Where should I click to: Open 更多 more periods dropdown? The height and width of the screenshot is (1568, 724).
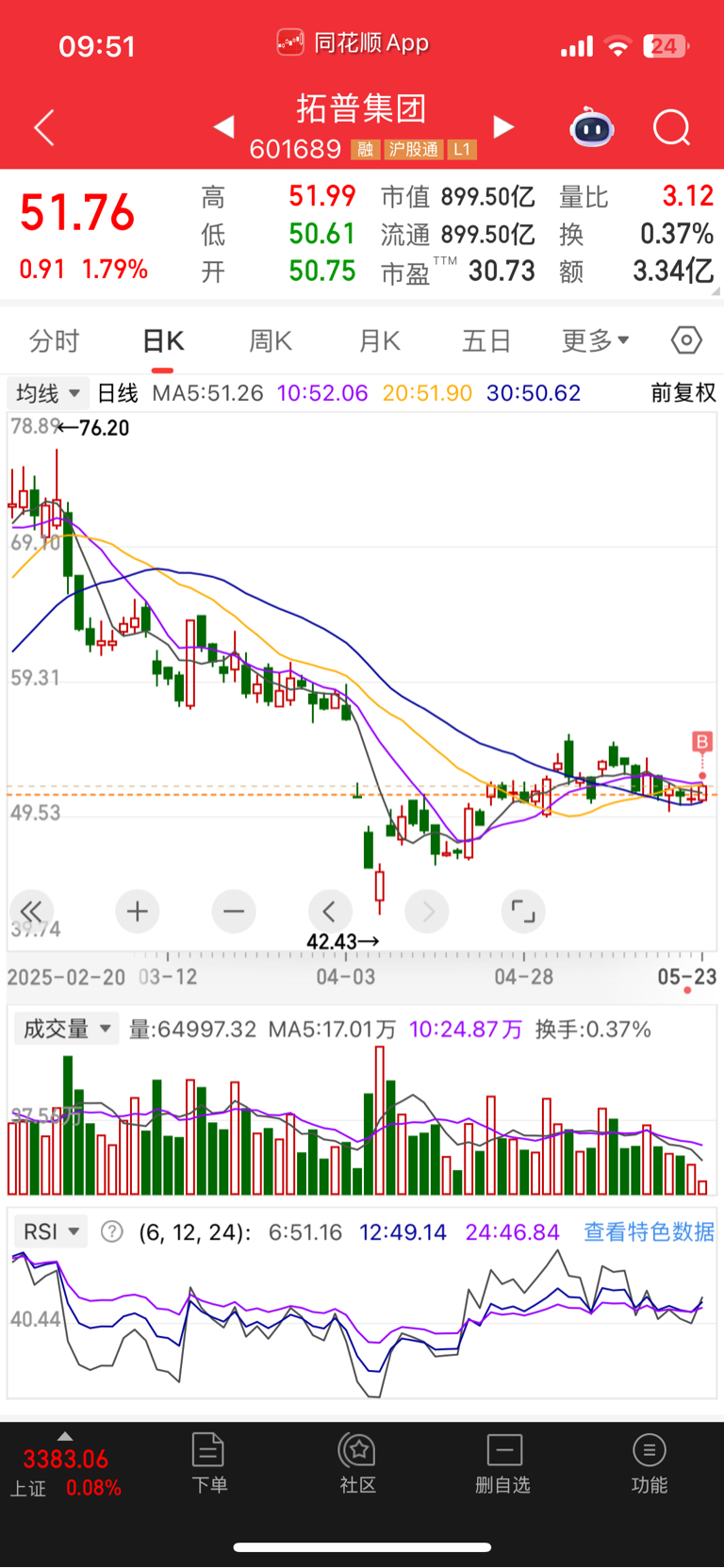595,340
